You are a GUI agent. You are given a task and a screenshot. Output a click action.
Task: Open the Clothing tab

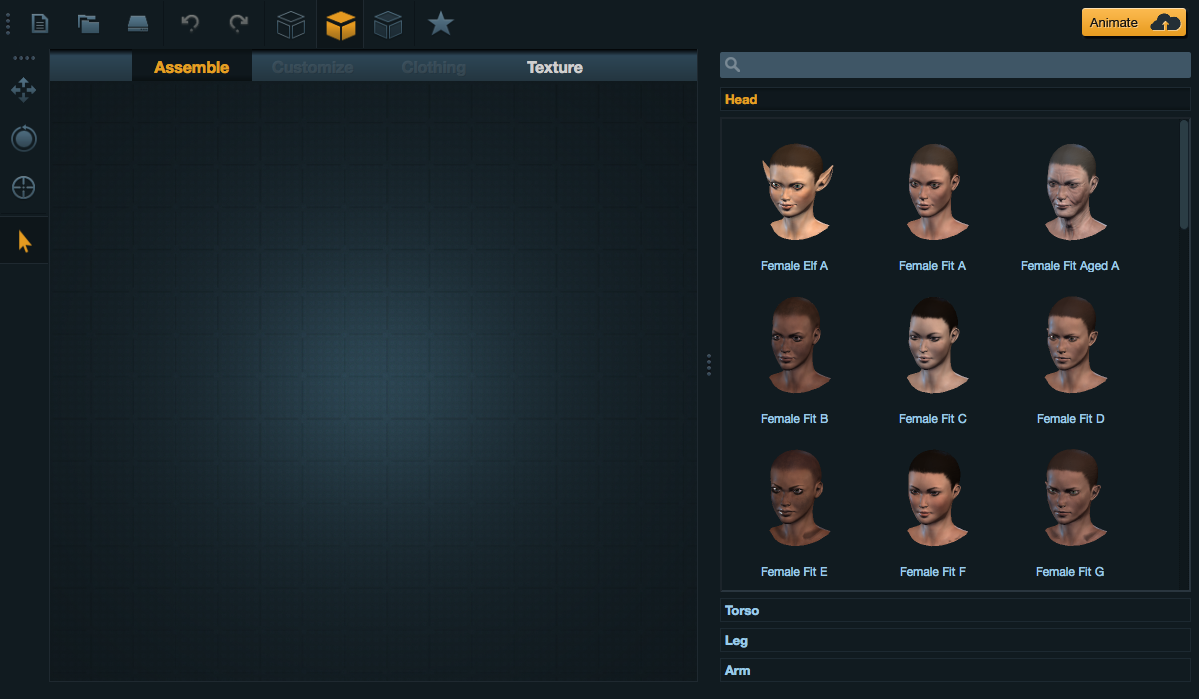click(434, 67)
